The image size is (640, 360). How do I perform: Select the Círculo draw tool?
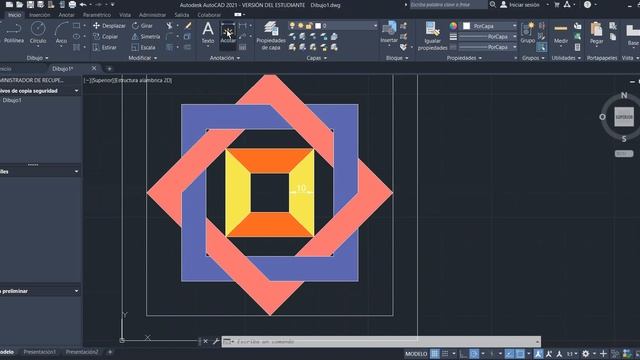(x=38, y=33)
